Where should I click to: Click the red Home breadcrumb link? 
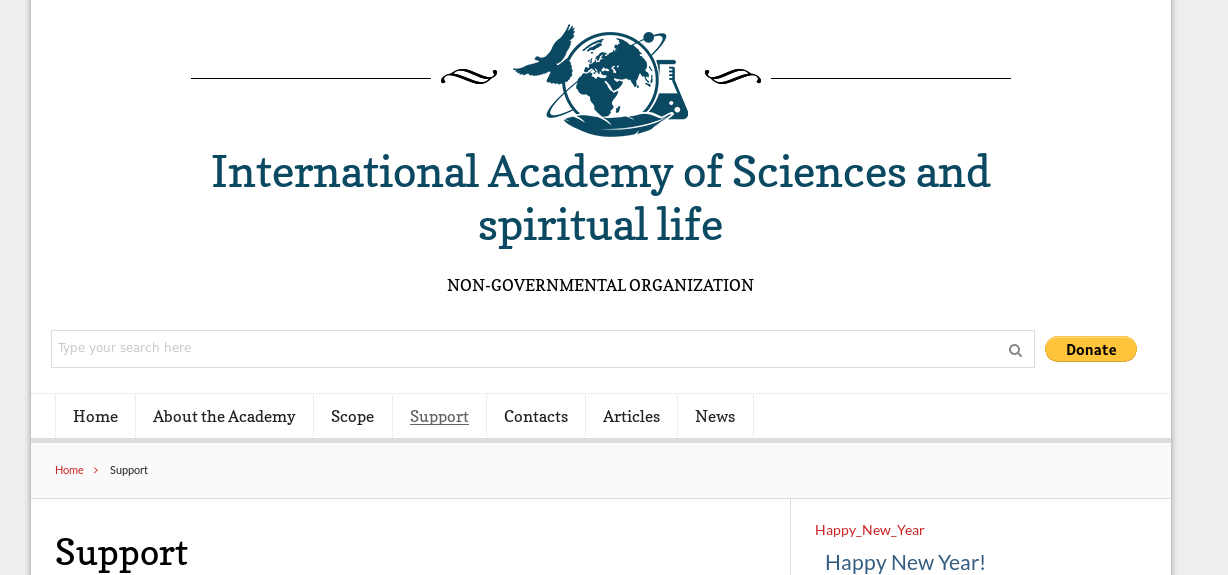click(69, 470)
